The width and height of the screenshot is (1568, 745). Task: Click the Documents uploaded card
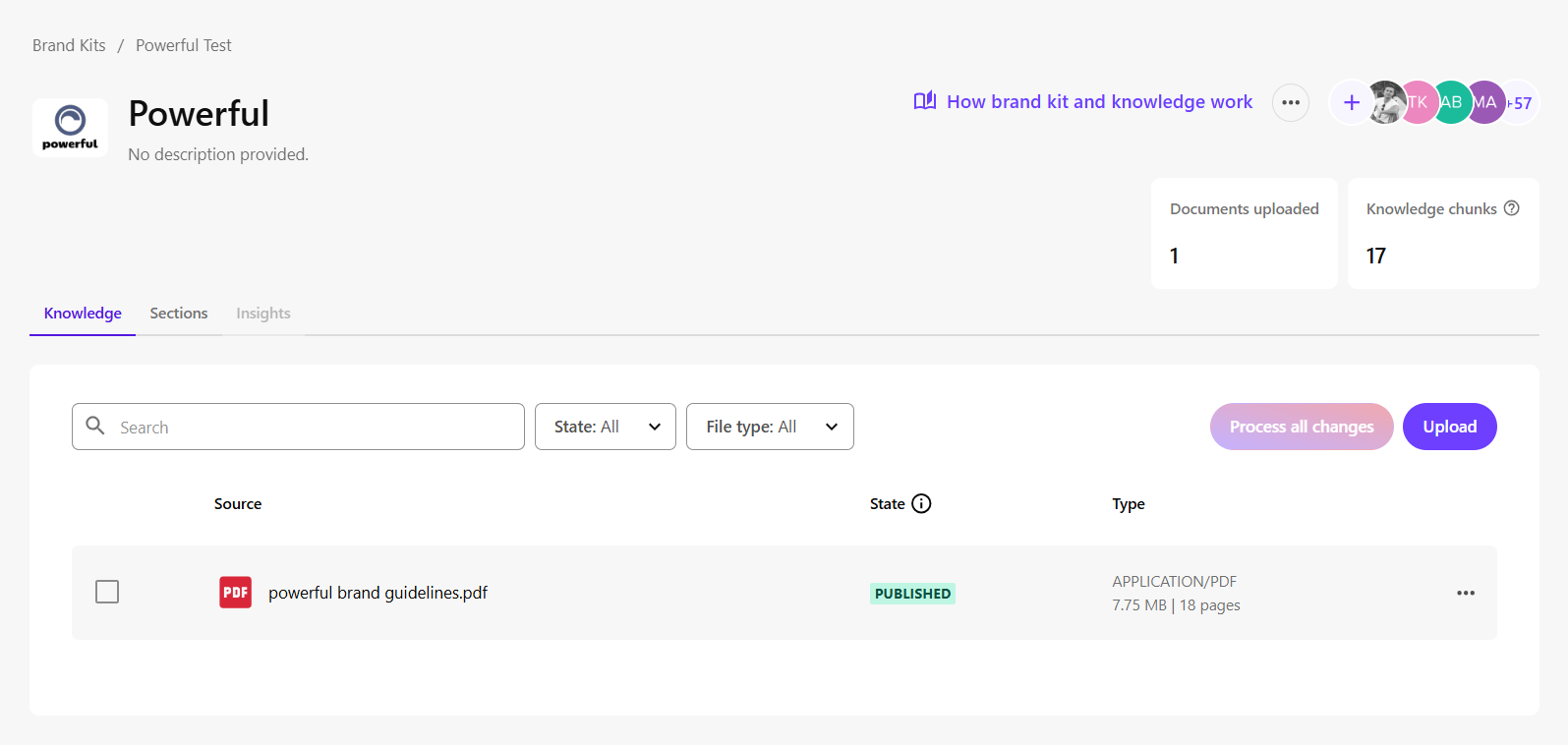[1245, 233]
